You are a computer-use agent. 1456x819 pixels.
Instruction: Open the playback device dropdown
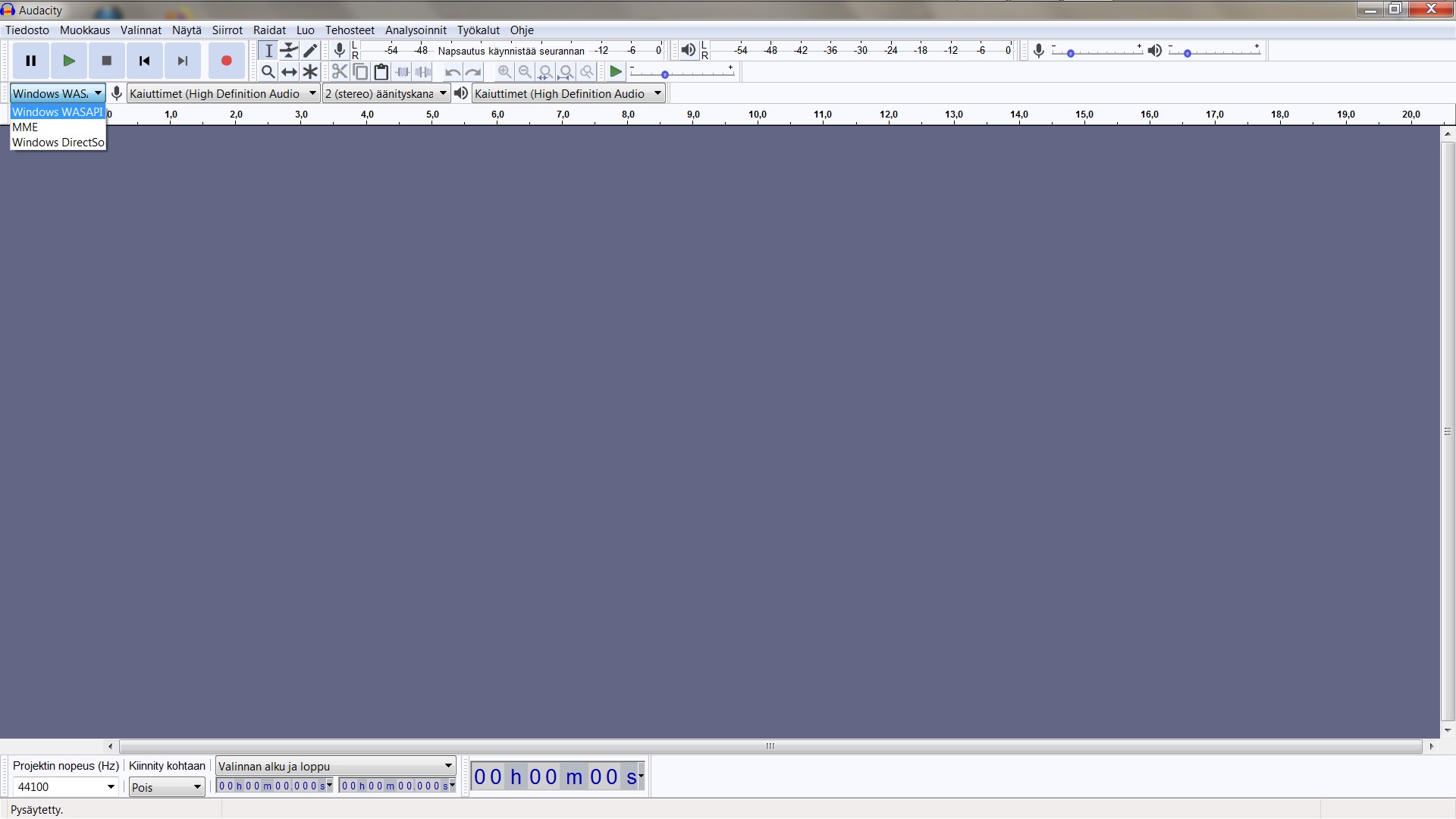click(568, 93)
